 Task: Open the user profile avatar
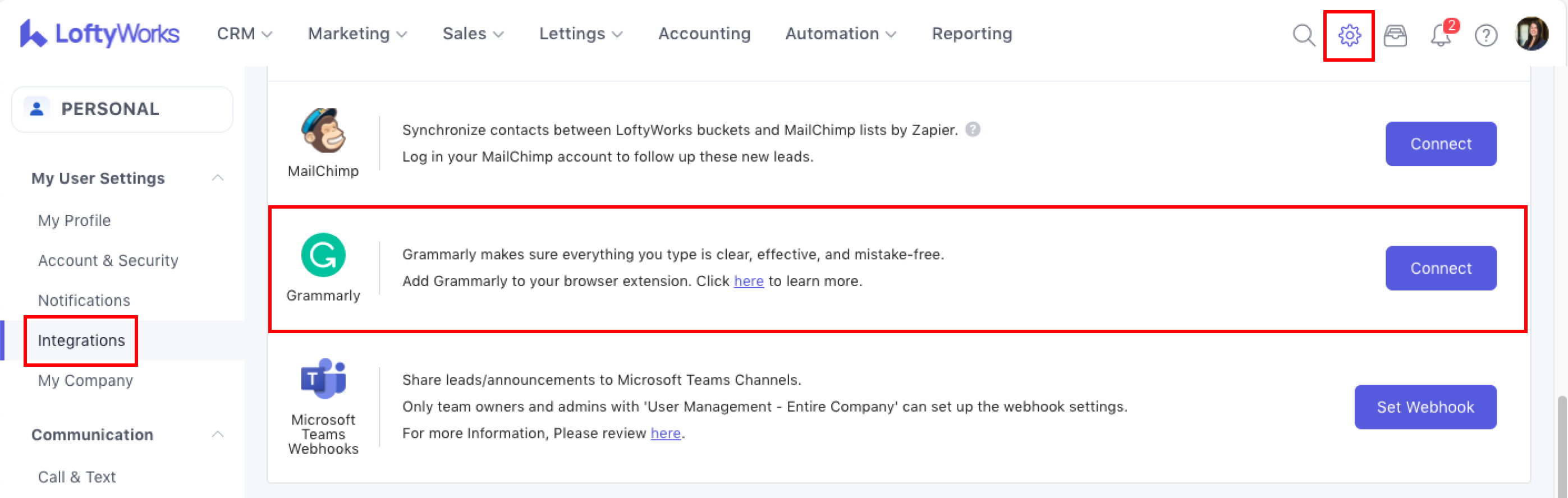point(1532,34)
